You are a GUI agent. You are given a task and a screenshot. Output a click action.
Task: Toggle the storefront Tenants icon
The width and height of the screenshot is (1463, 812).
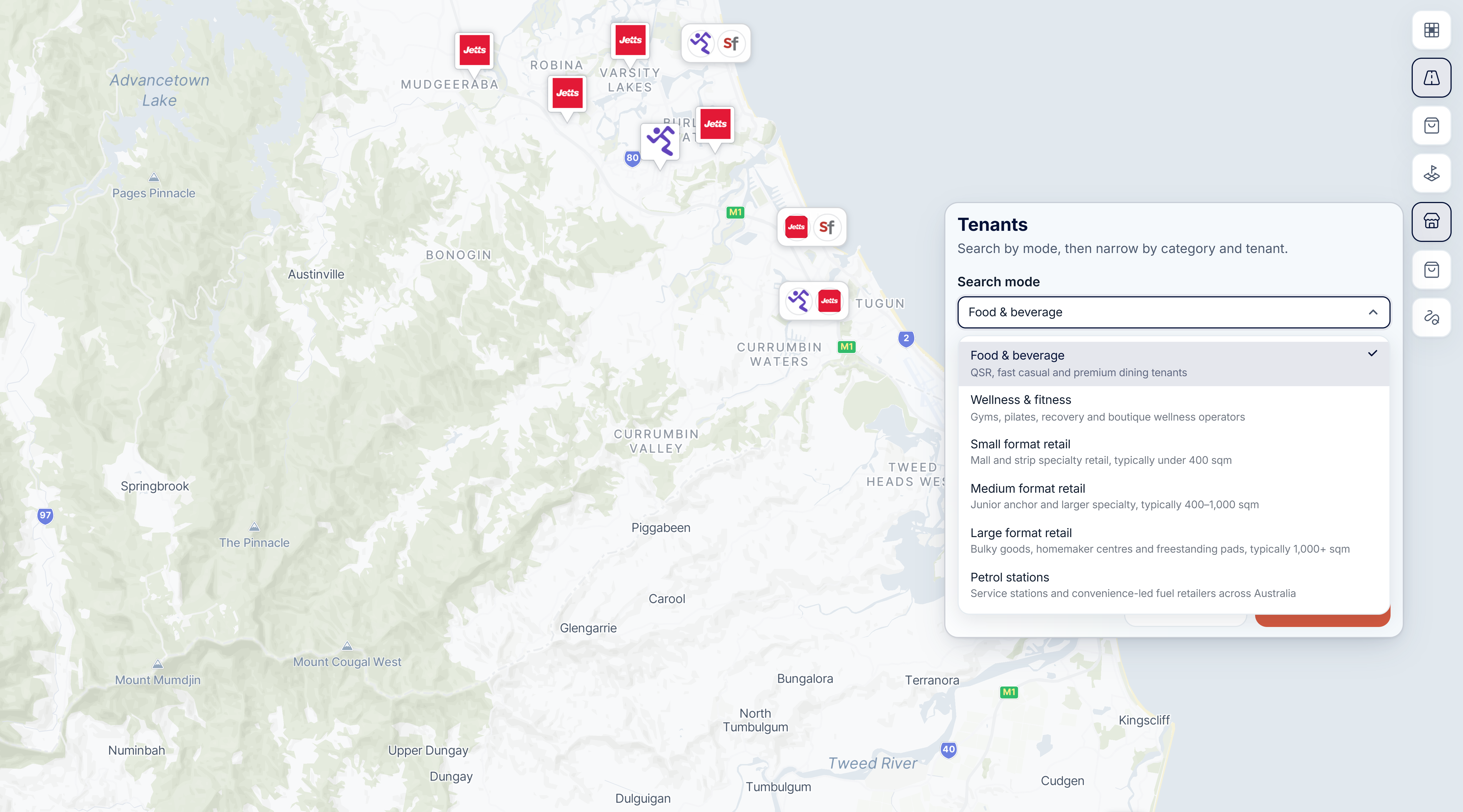1431,221
